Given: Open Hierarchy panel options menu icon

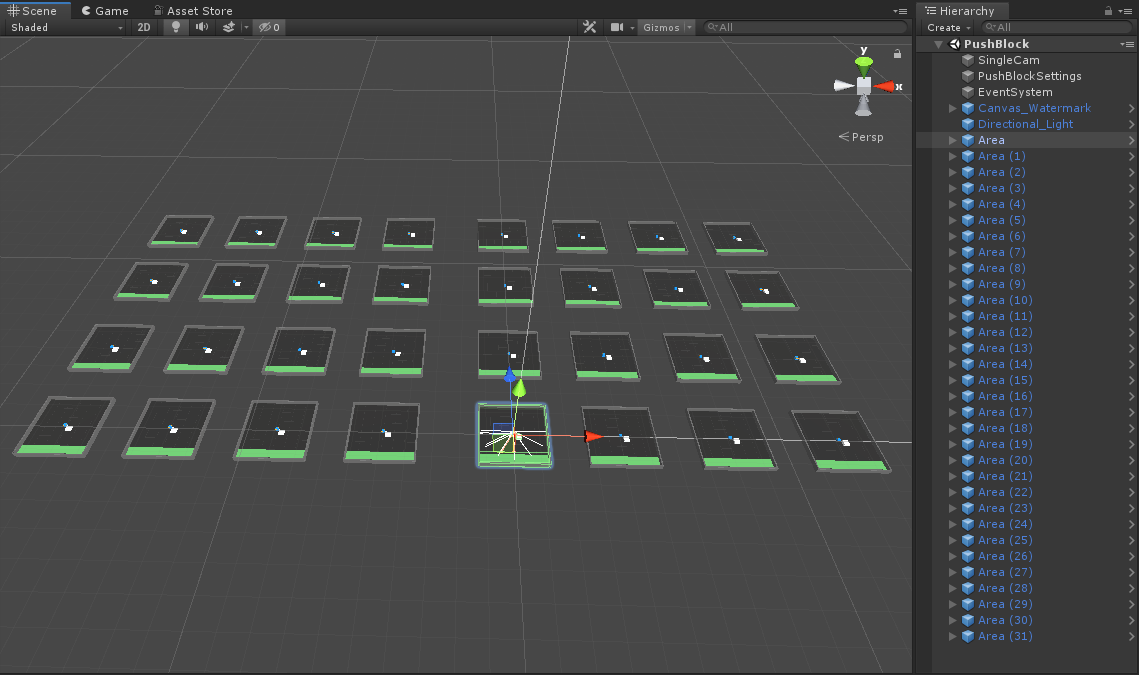Looking at the screenshot, I should tap(1125, 11).
